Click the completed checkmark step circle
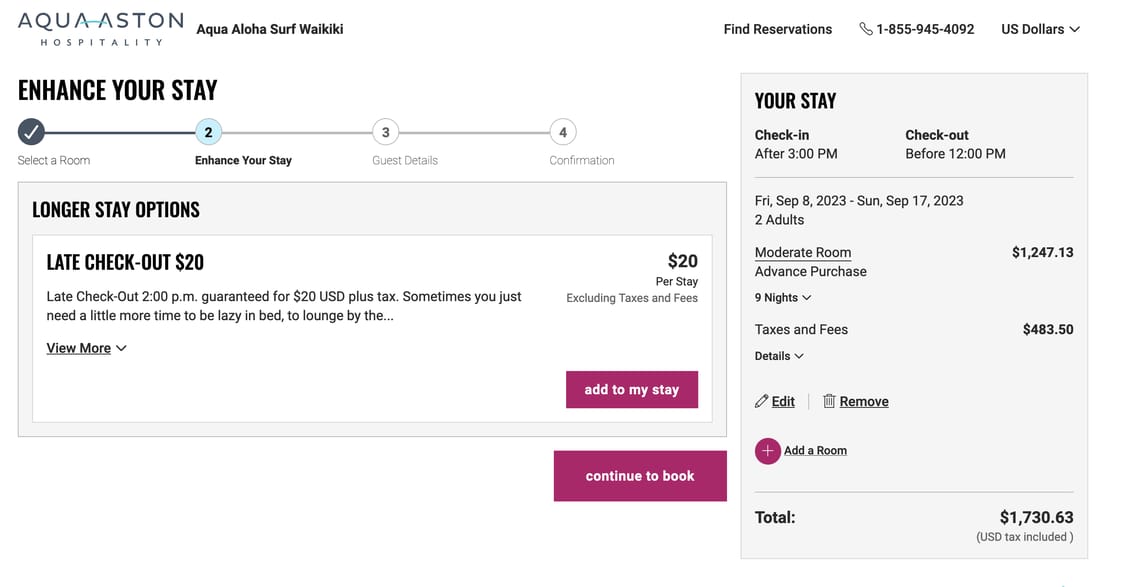Screen dimensions: 1128x587 point(31,132)
